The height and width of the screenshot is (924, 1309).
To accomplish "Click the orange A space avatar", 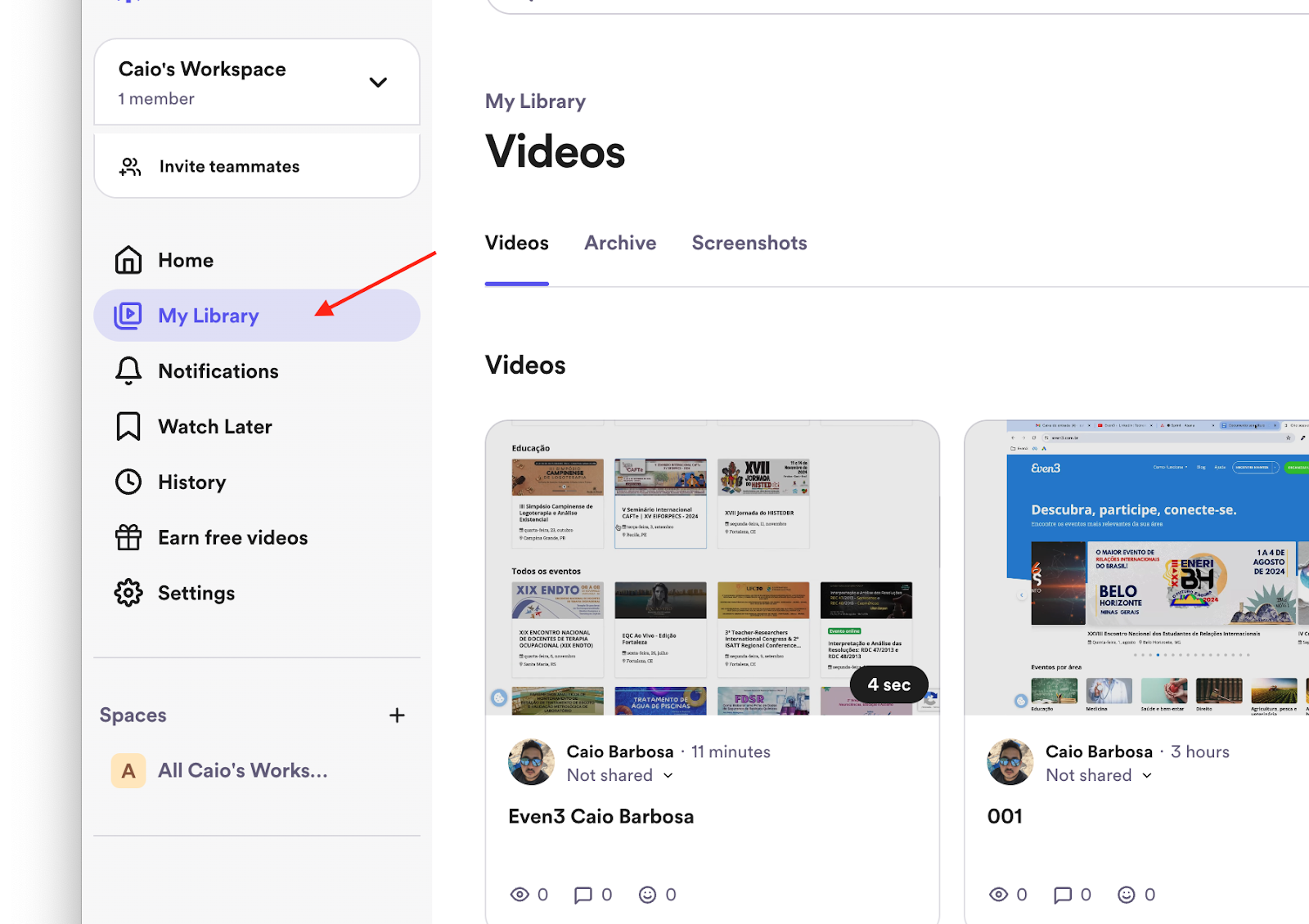I will (x=128, y=770).
